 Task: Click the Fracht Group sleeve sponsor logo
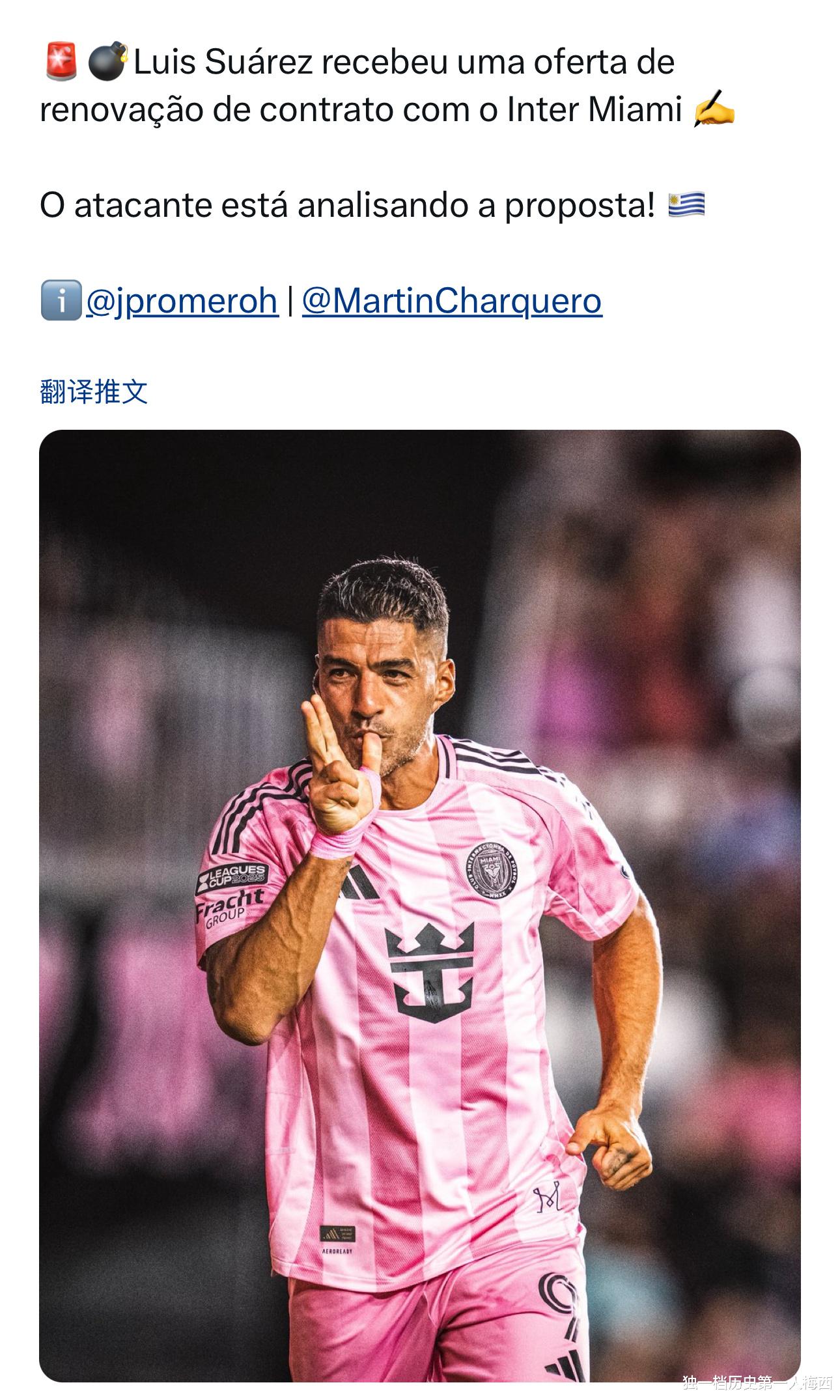(x=229, y=908)
